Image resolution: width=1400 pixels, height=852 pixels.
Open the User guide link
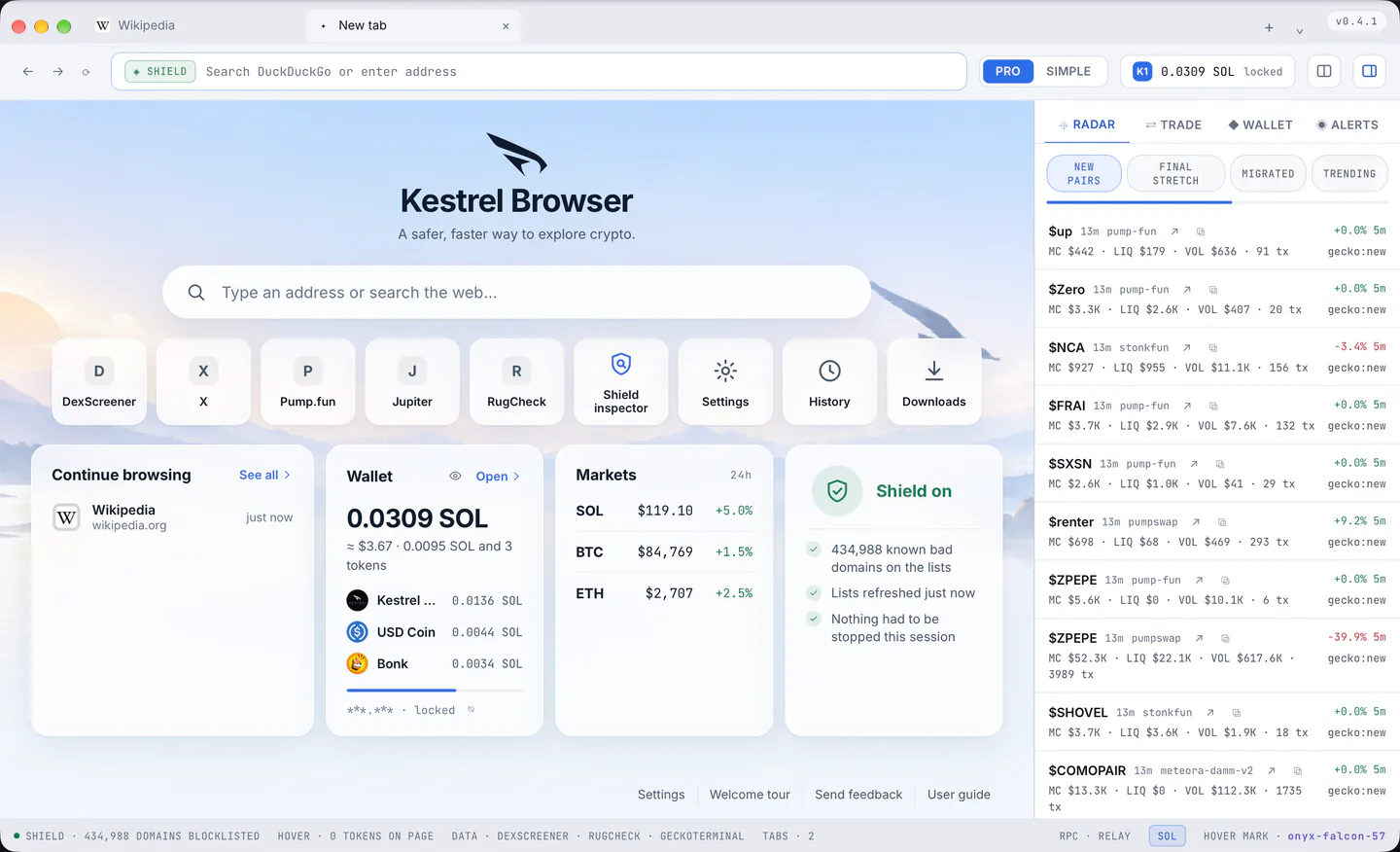click(x=959, y=795)
